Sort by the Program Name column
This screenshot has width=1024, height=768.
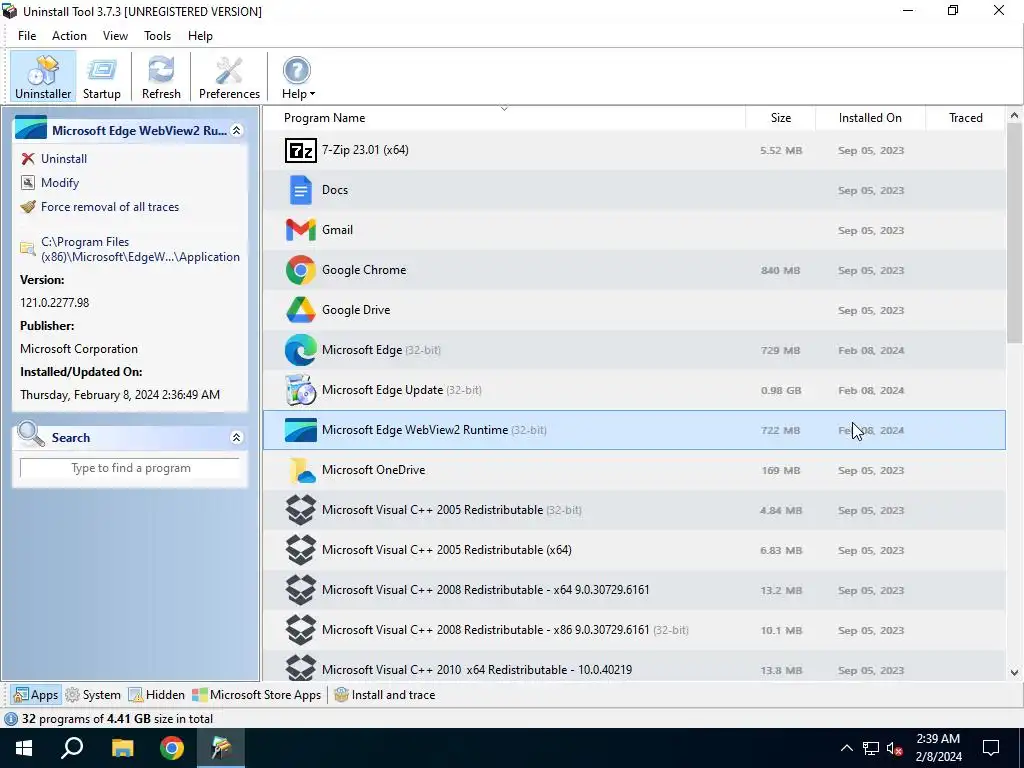(x=504, y=118)
